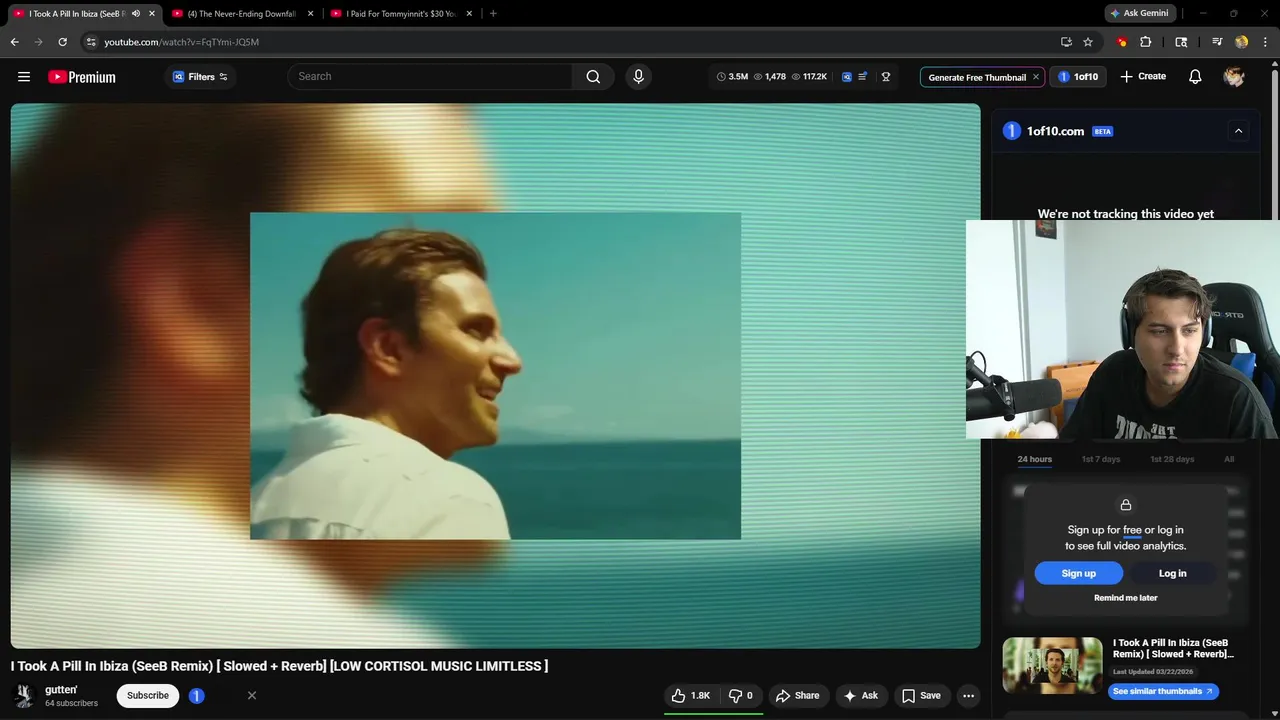View site information icon in address bar

point(91,42)
